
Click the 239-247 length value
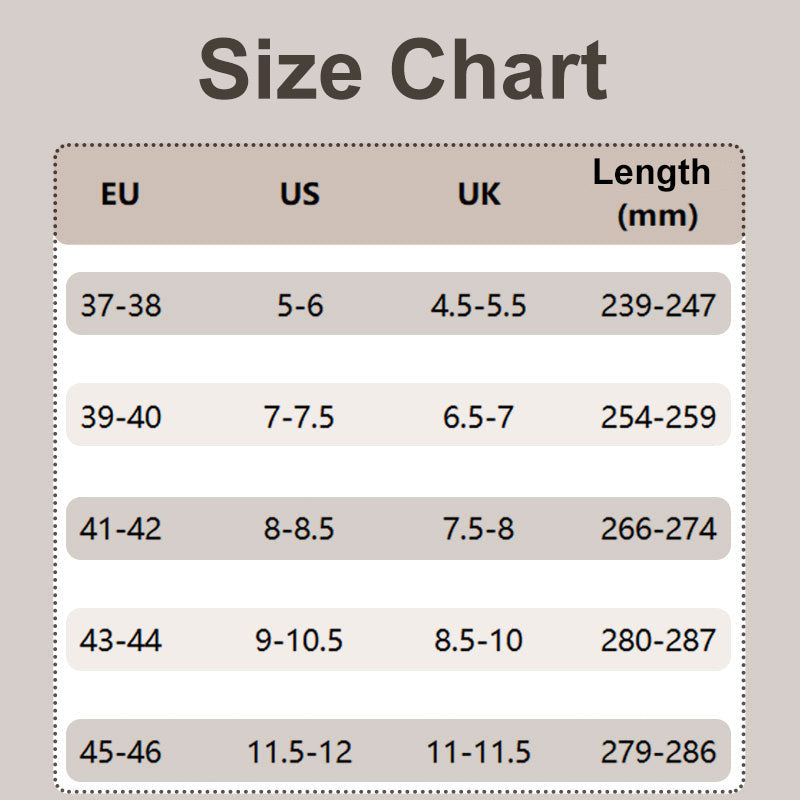tap(658, 305)
